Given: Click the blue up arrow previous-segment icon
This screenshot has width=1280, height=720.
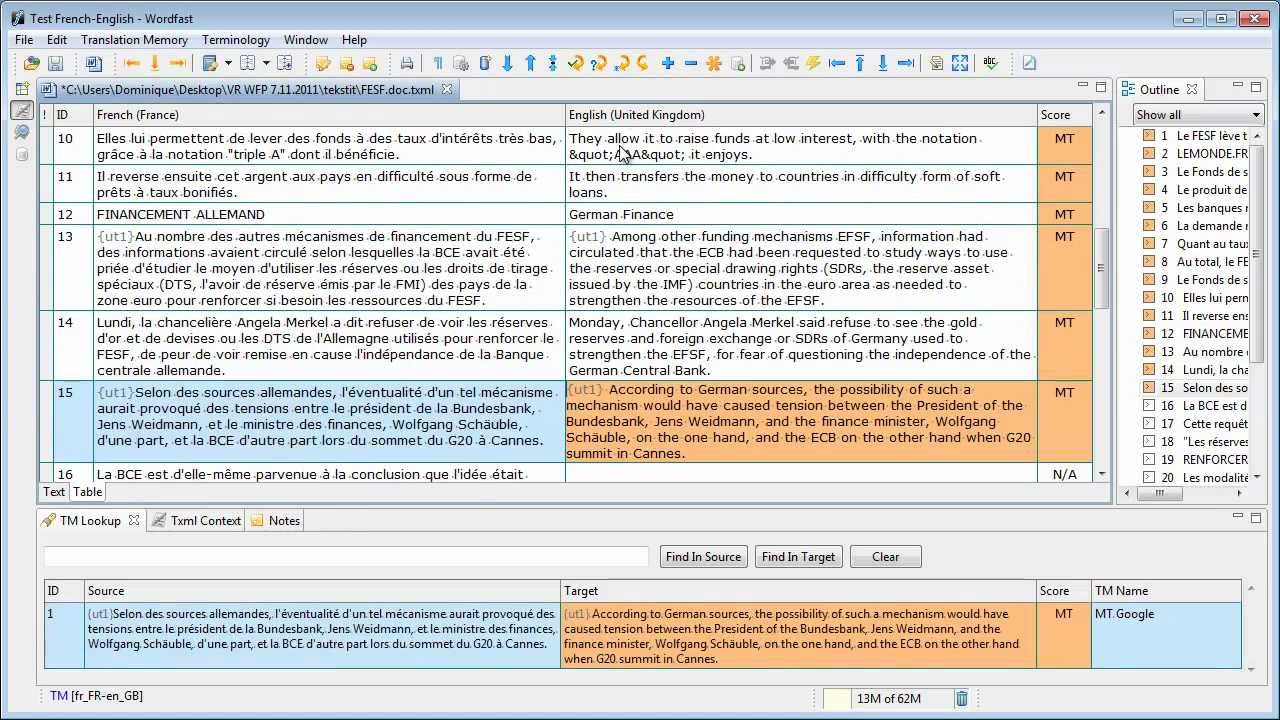Looking at the screenshot, I should tap(530, 63).
